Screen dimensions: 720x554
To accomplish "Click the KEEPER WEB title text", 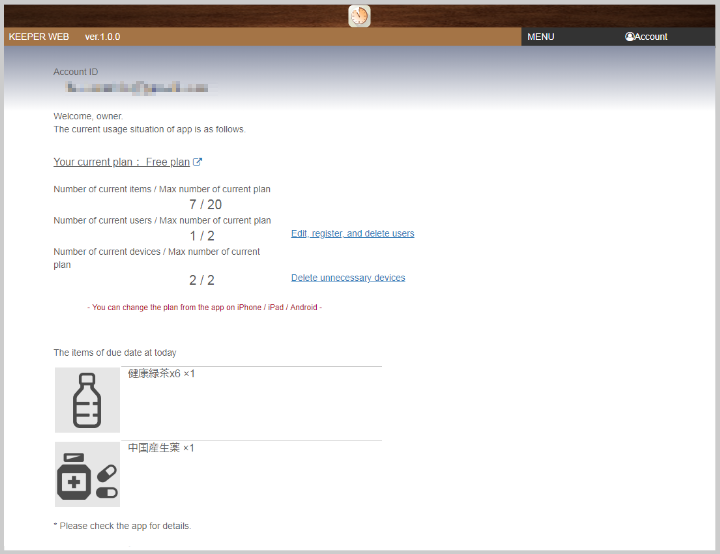I will point(39,37).
